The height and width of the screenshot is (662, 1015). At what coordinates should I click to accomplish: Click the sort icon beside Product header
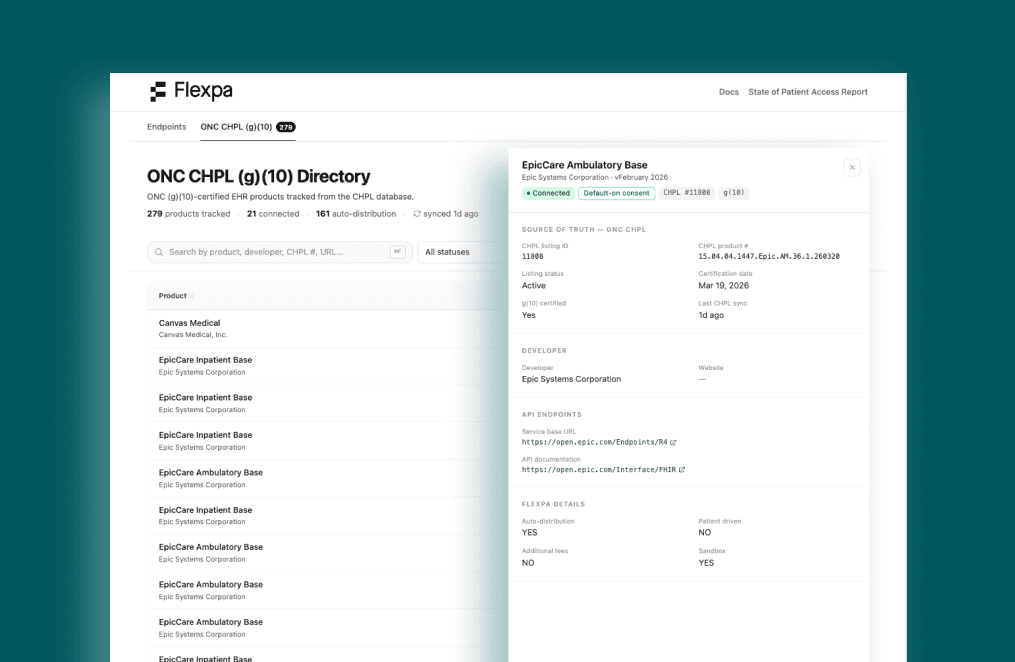pos(192,296)
